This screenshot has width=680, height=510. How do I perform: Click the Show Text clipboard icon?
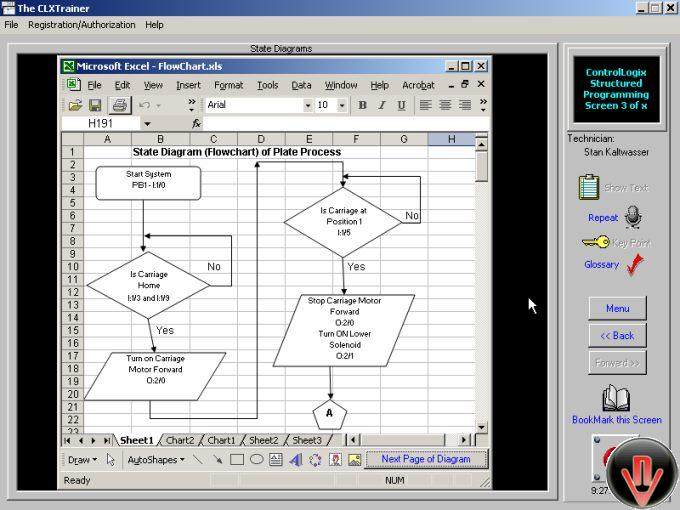pos(588,187)
